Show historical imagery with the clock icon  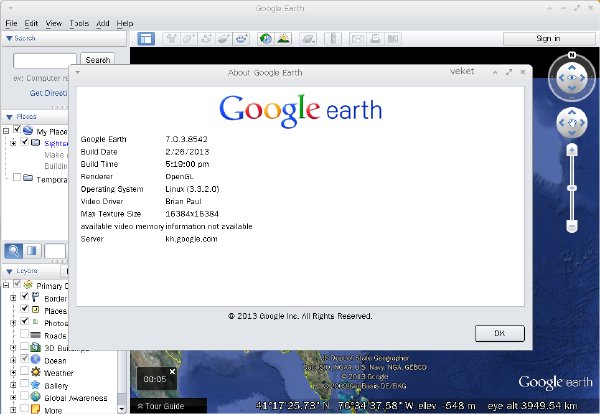pyautogui.click(x=266, y=39)
